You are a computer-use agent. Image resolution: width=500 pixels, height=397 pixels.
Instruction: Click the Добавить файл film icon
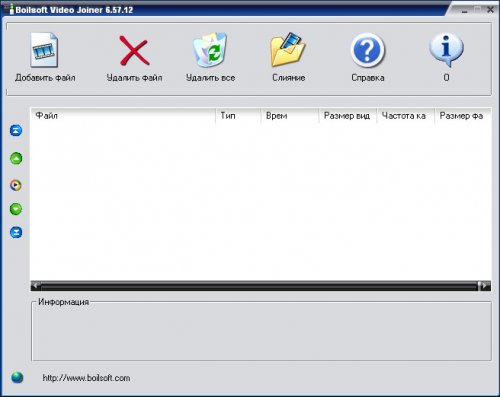coord(44,50)
